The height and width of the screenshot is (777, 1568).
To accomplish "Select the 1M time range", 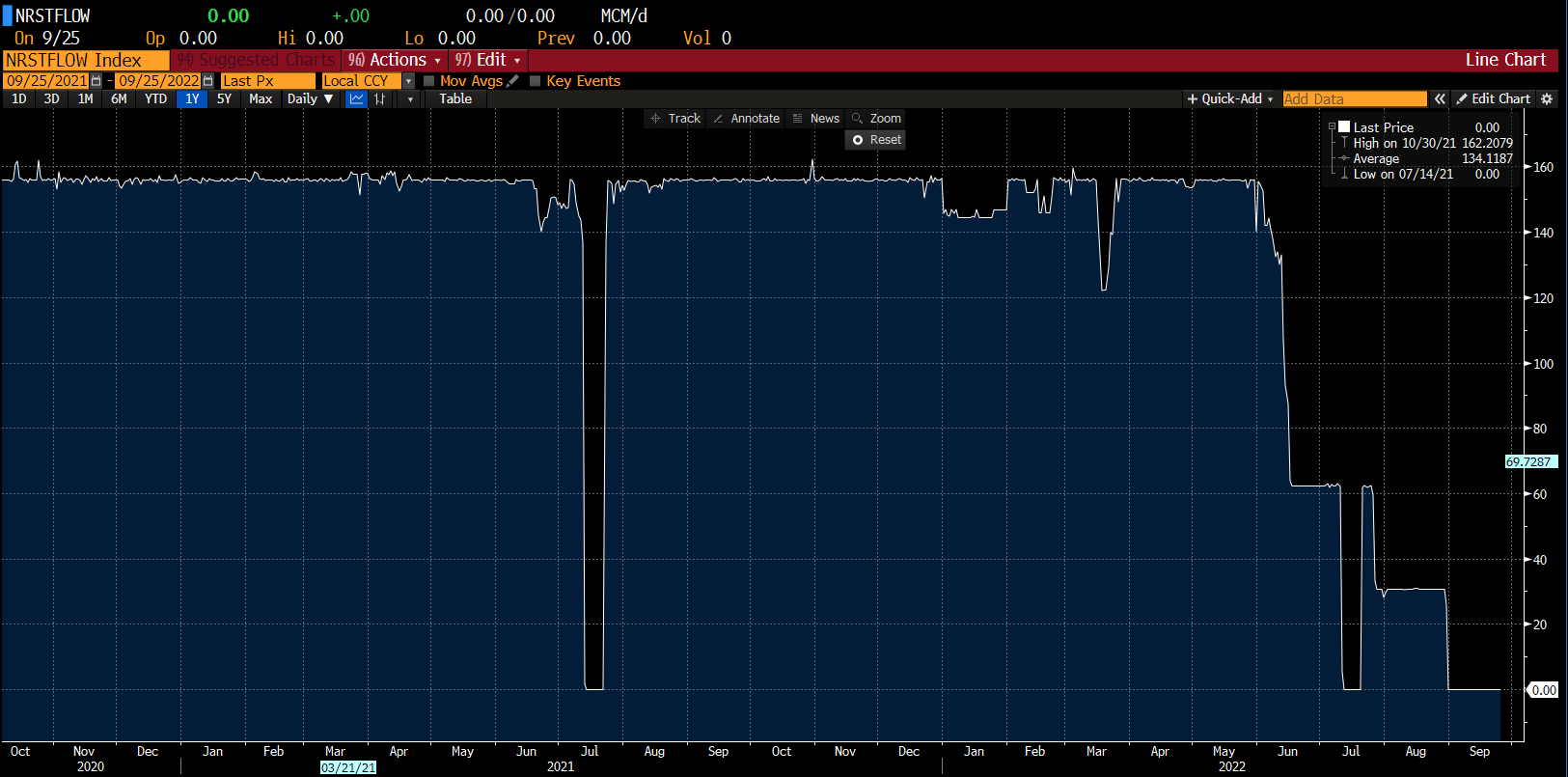I will pos(86,99).
